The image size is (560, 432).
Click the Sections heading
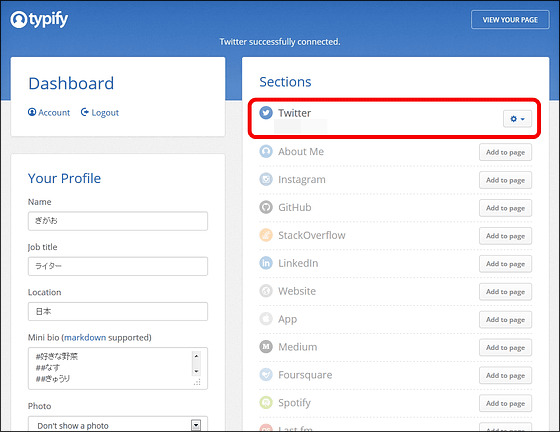(285, 82)
